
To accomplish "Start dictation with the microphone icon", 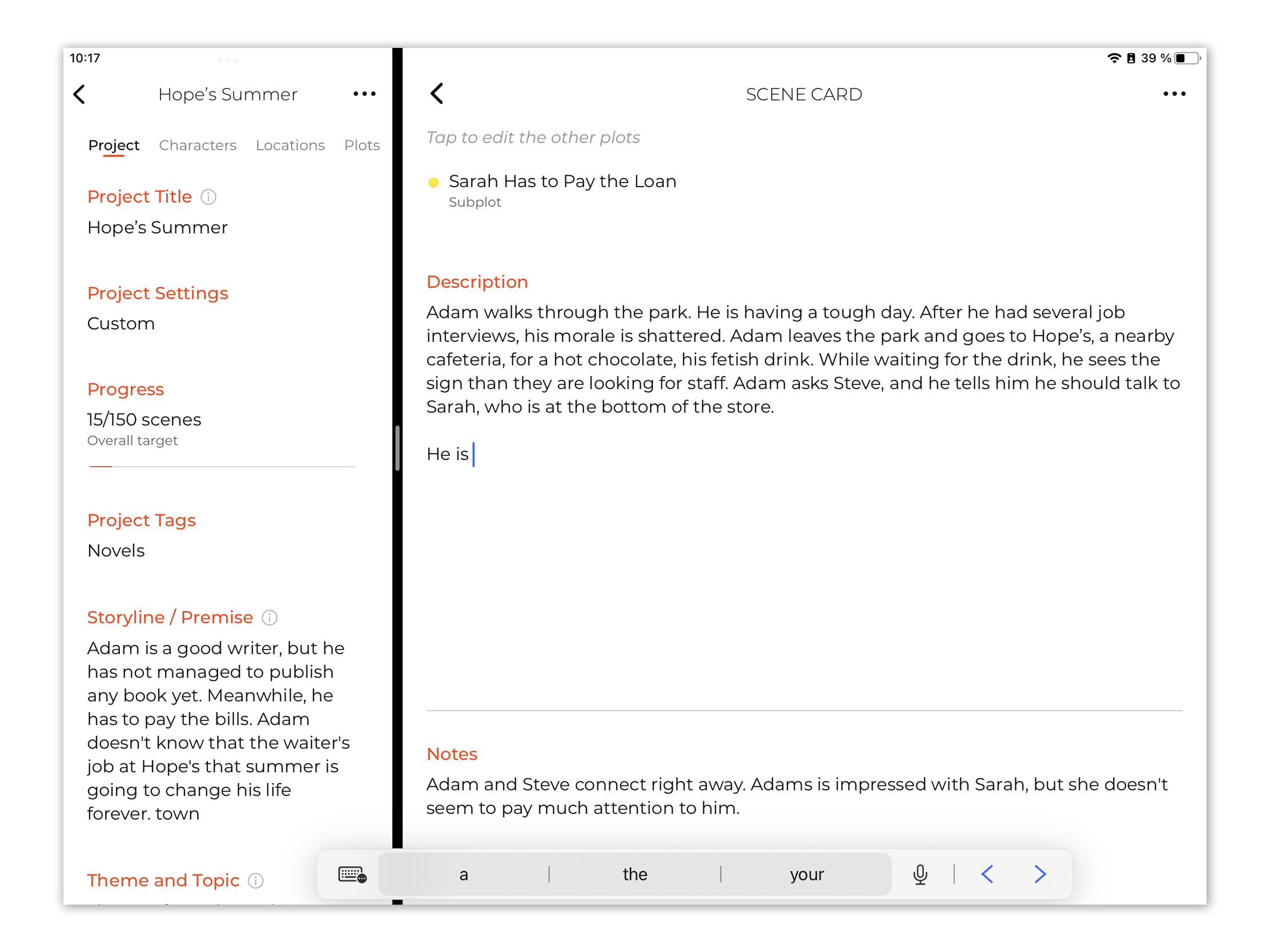I will coord(920,874).
